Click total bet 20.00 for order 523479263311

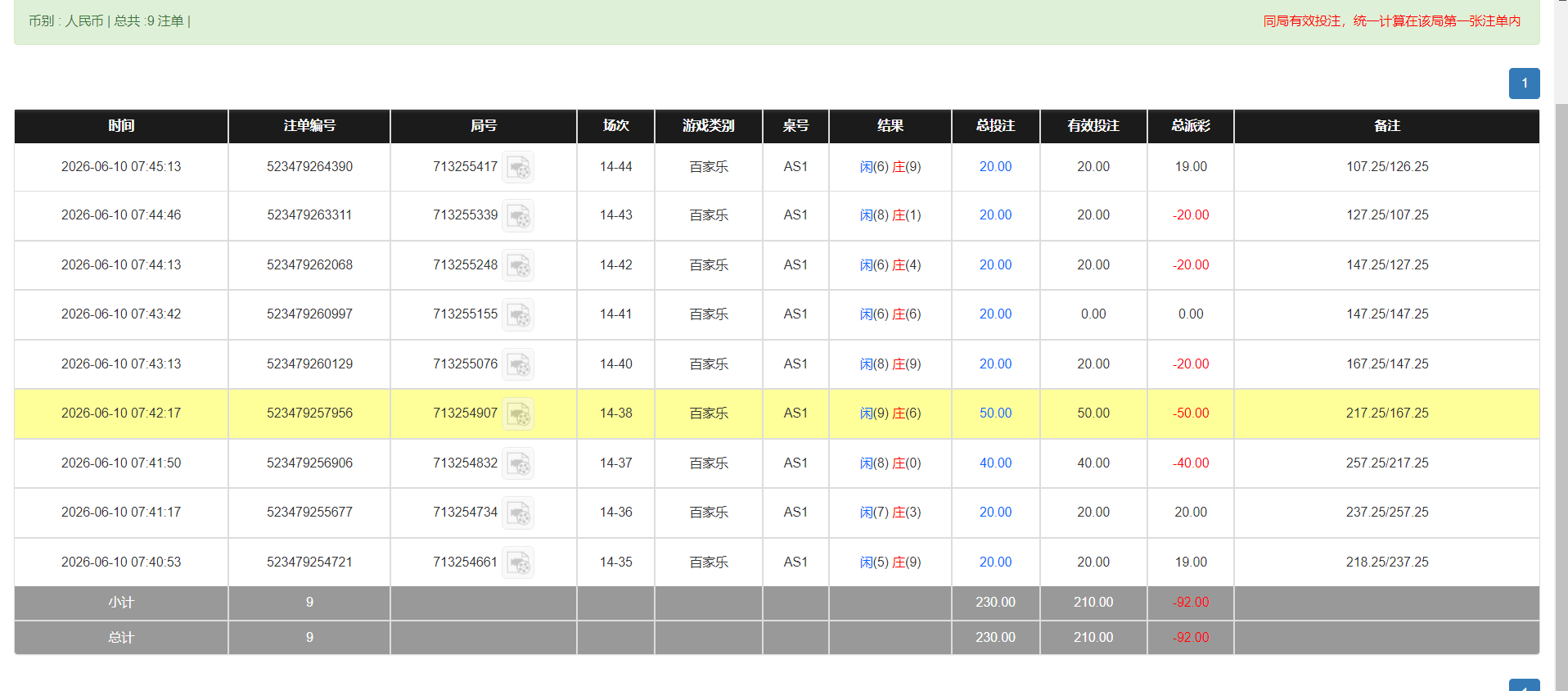pos(995,215)
